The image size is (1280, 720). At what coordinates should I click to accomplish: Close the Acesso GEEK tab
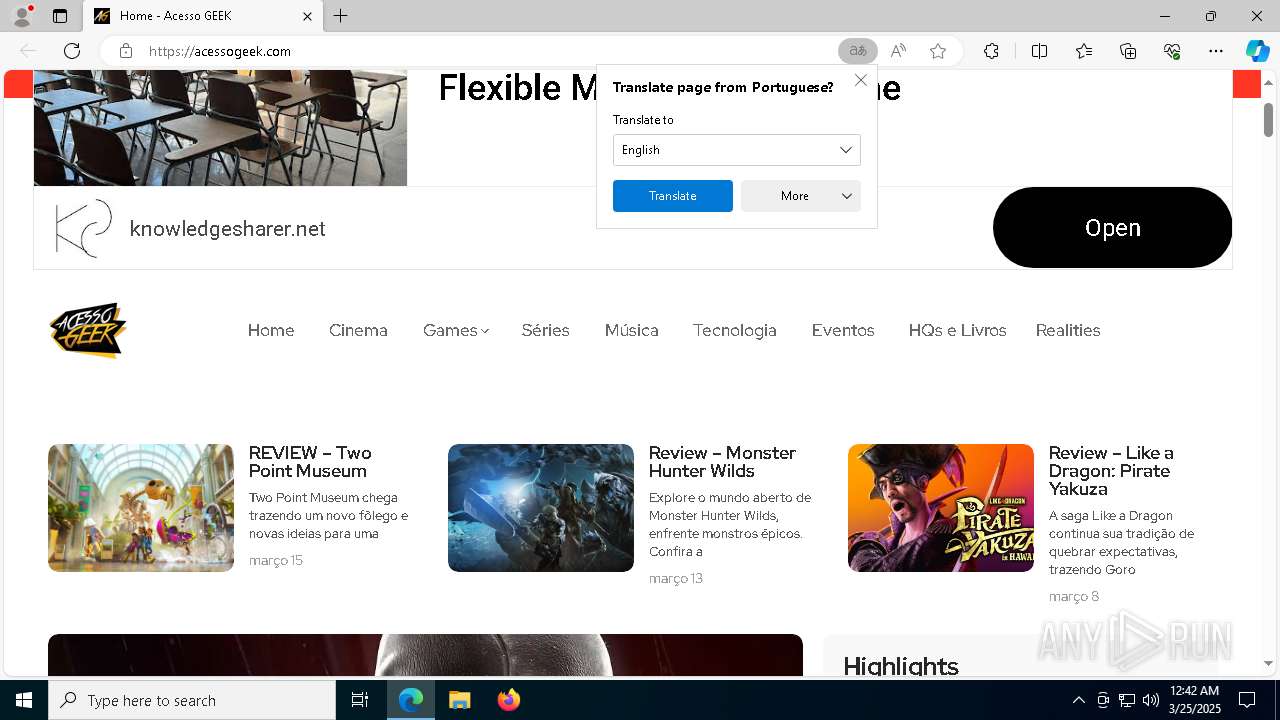(307, 16)
